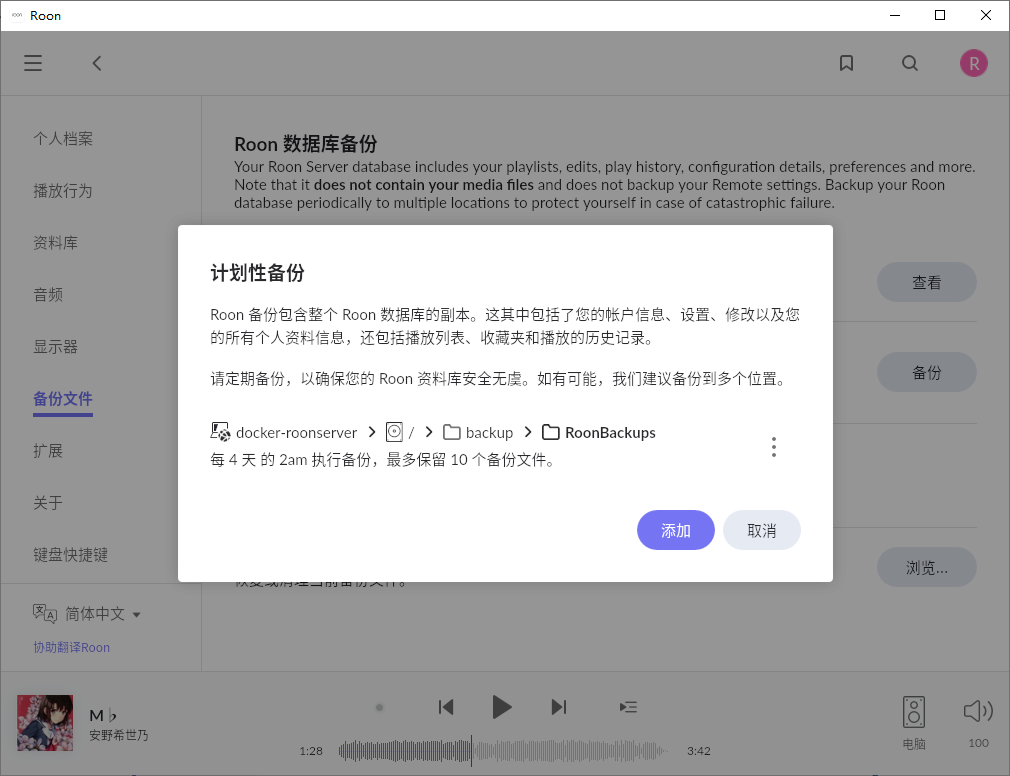Screen dimensions: 1010x776
Task: Click the 计划性备份 dialog heading
Action: (258, 273)
